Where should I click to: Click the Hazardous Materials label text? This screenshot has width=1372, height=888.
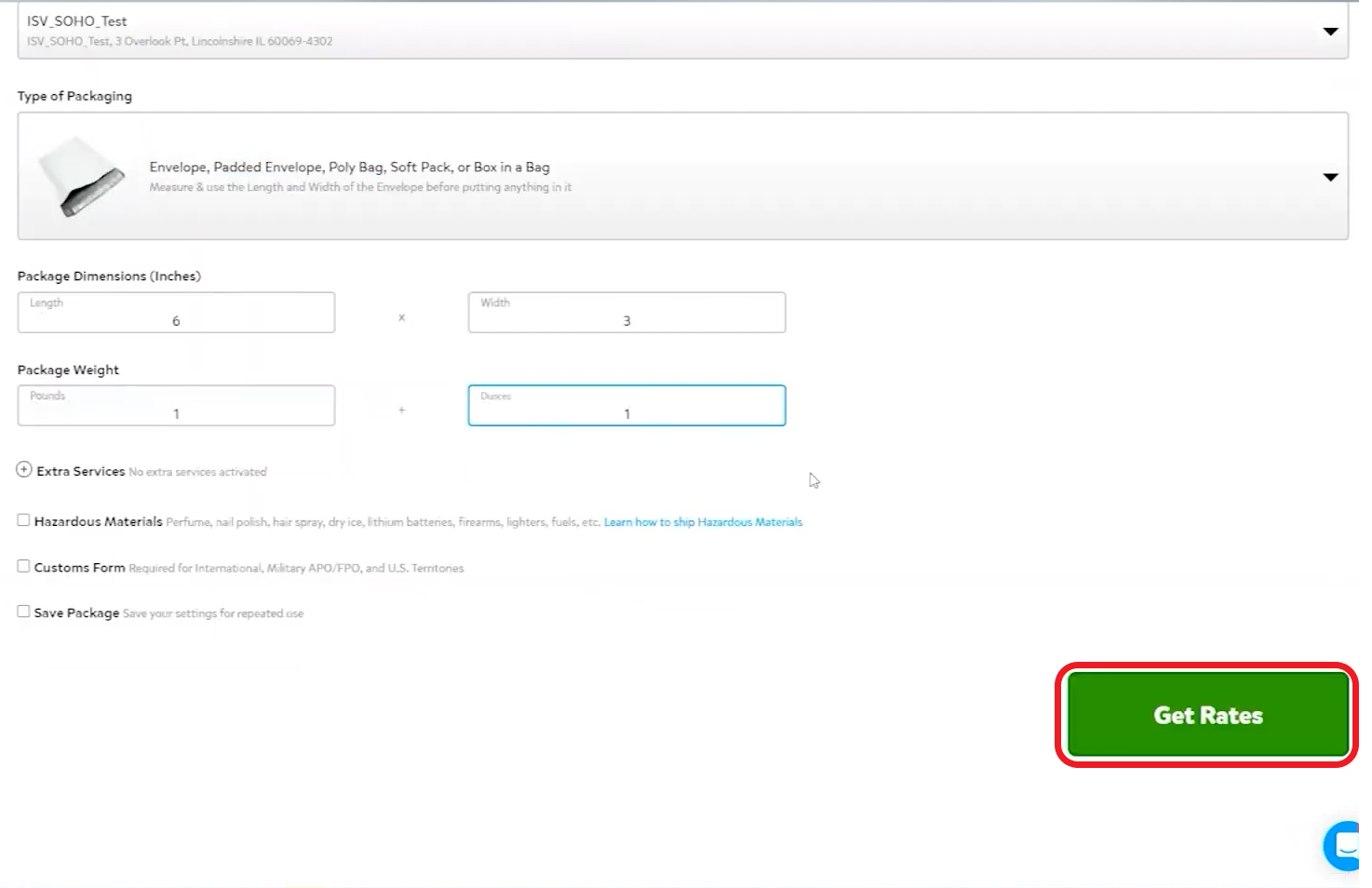point(98,522)
